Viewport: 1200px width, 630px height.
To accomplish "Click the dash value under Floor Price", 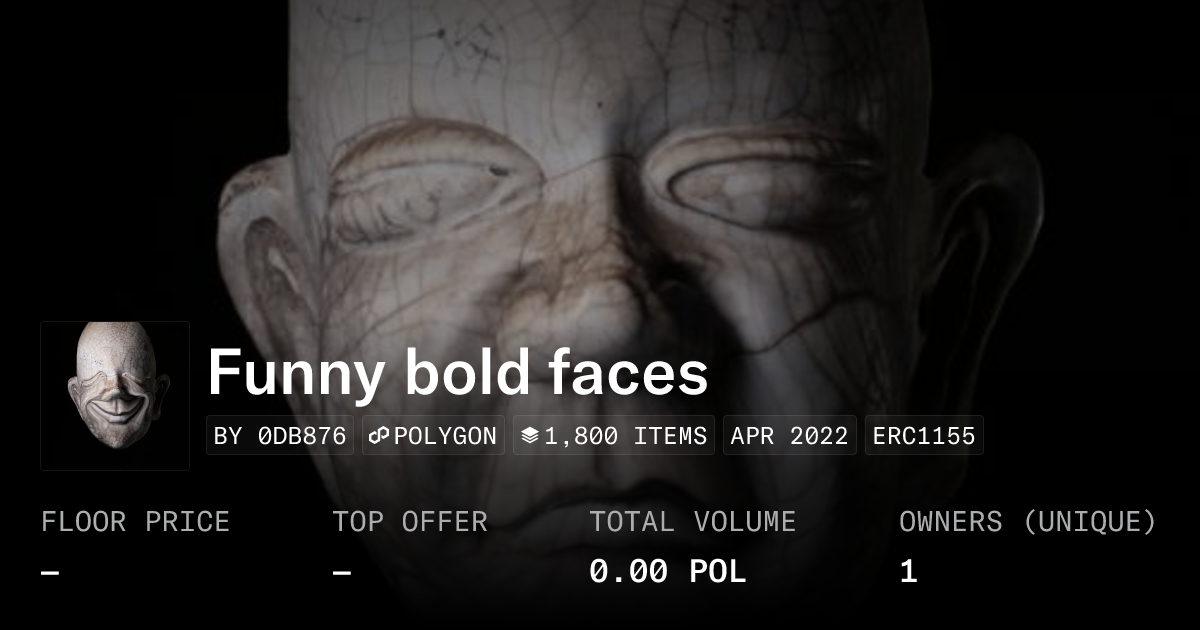I will pyautogui.click(x=50, y=573).
